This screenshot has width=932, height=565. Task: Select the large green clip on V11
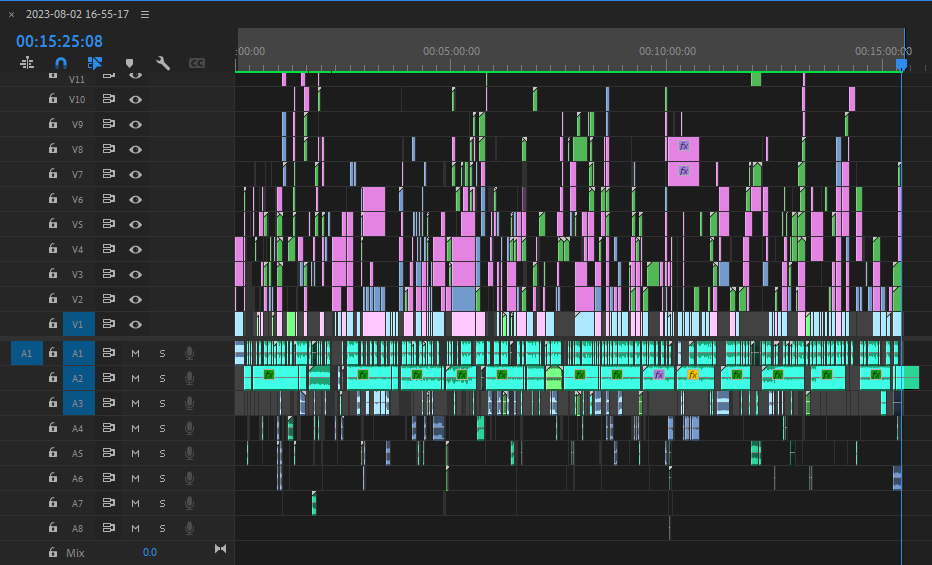[x=756, y=79]
